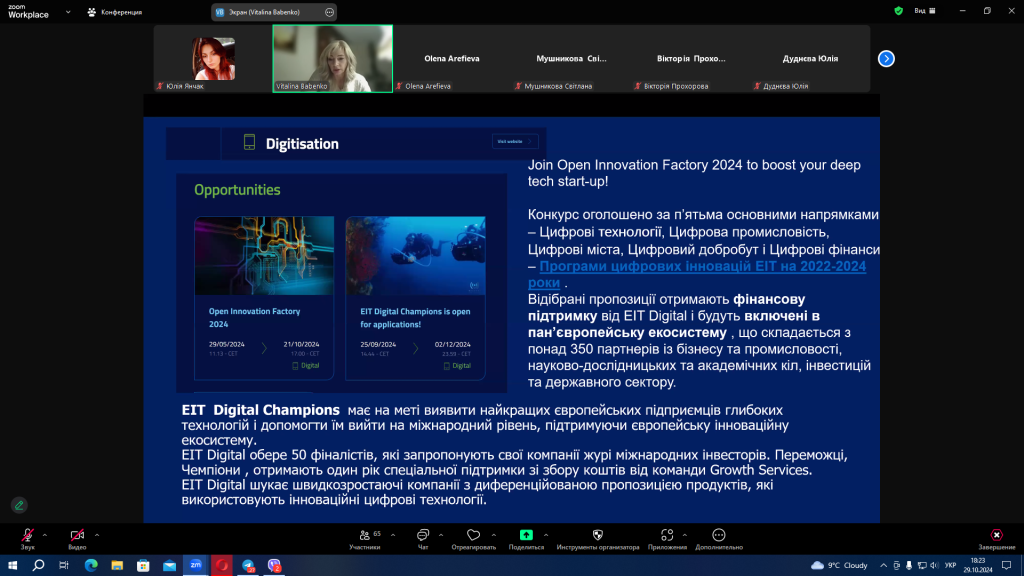Open the Windows notification center
1024x576 pixels.
point(1007,566)
